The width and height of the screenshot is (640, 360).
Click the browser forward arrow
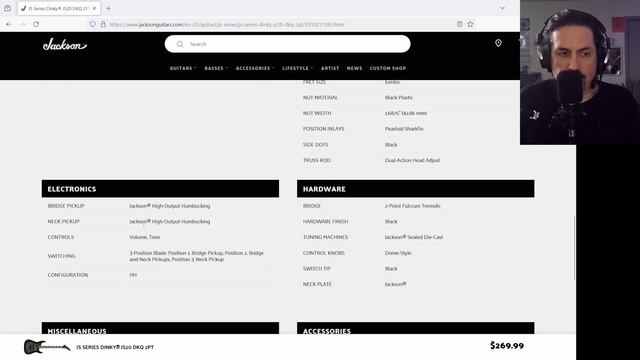point(23,24)
